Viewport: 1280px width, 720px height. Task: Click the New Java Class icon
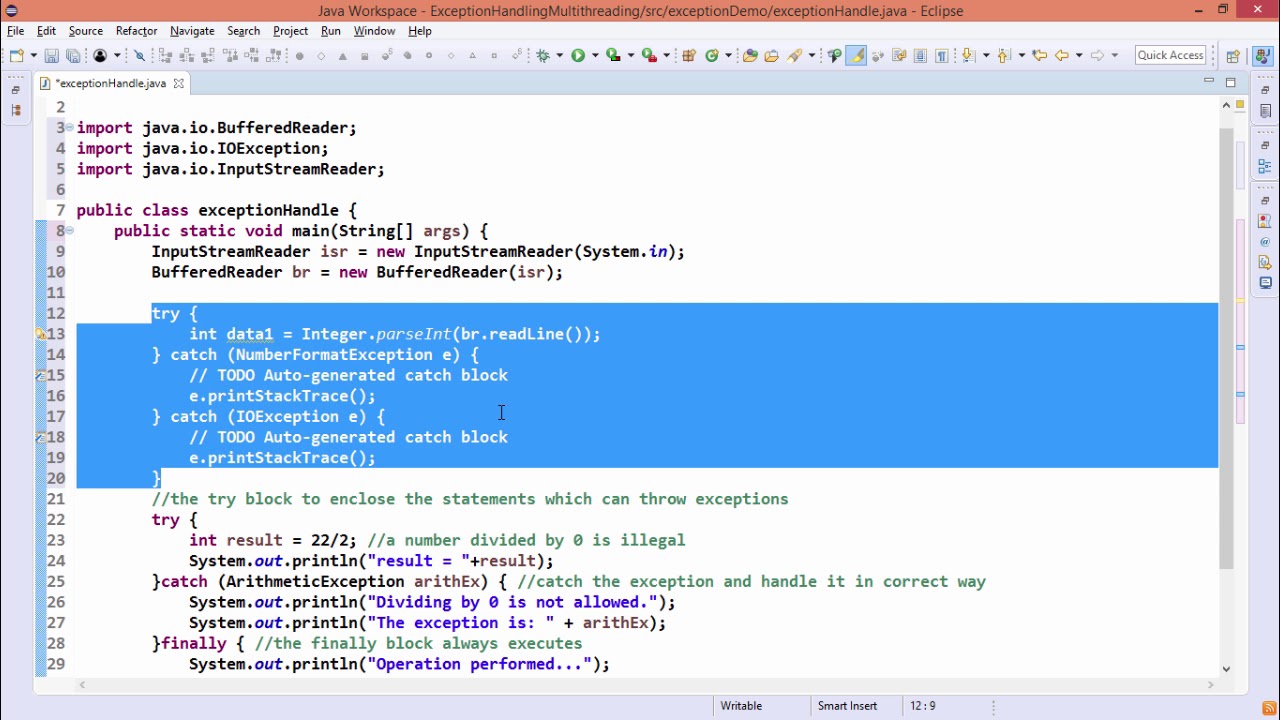712,56
